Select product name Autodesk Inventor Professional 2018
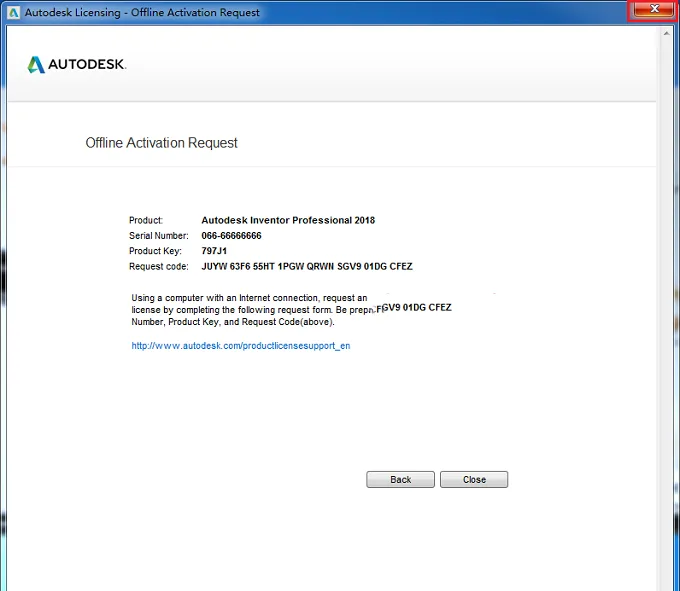 coord(288,220)
